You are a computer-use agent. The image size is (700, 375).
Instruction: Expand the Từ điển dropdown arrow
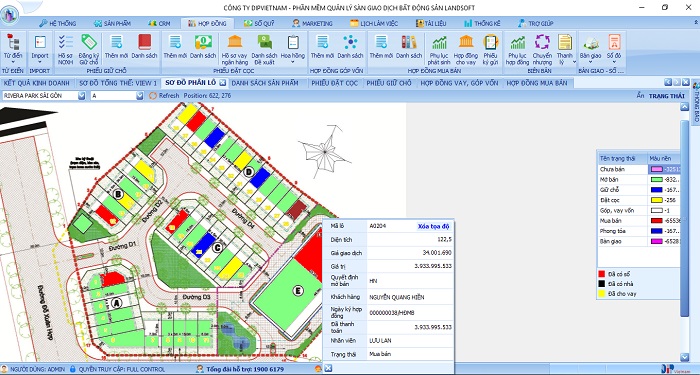coord(13,62)
